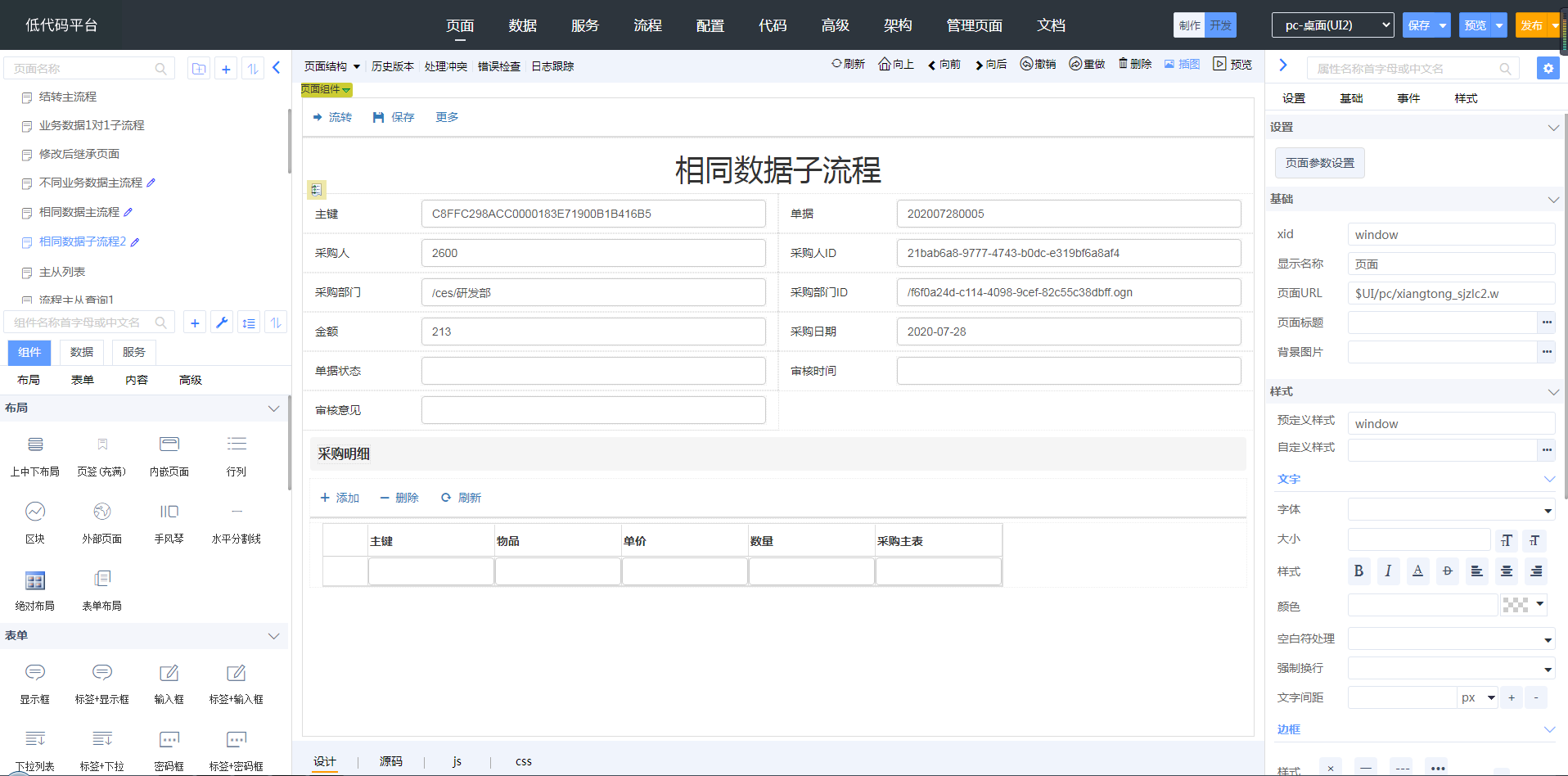1568x776 pixels.
Task: Open the blue gear settings in properties panel
Action: coord(1548,69)
